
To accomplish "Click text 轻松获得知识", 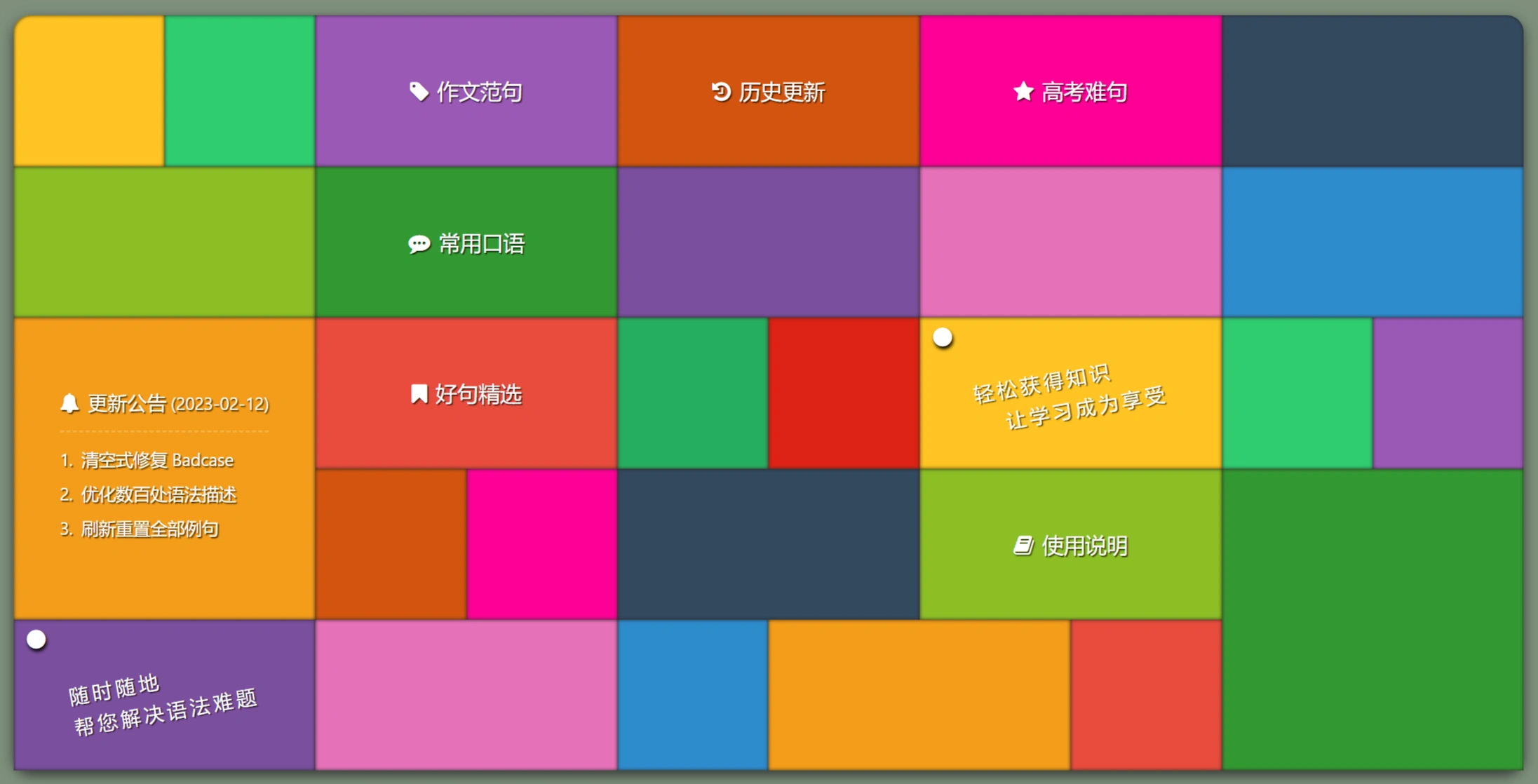I will (x=1042, y=384).
